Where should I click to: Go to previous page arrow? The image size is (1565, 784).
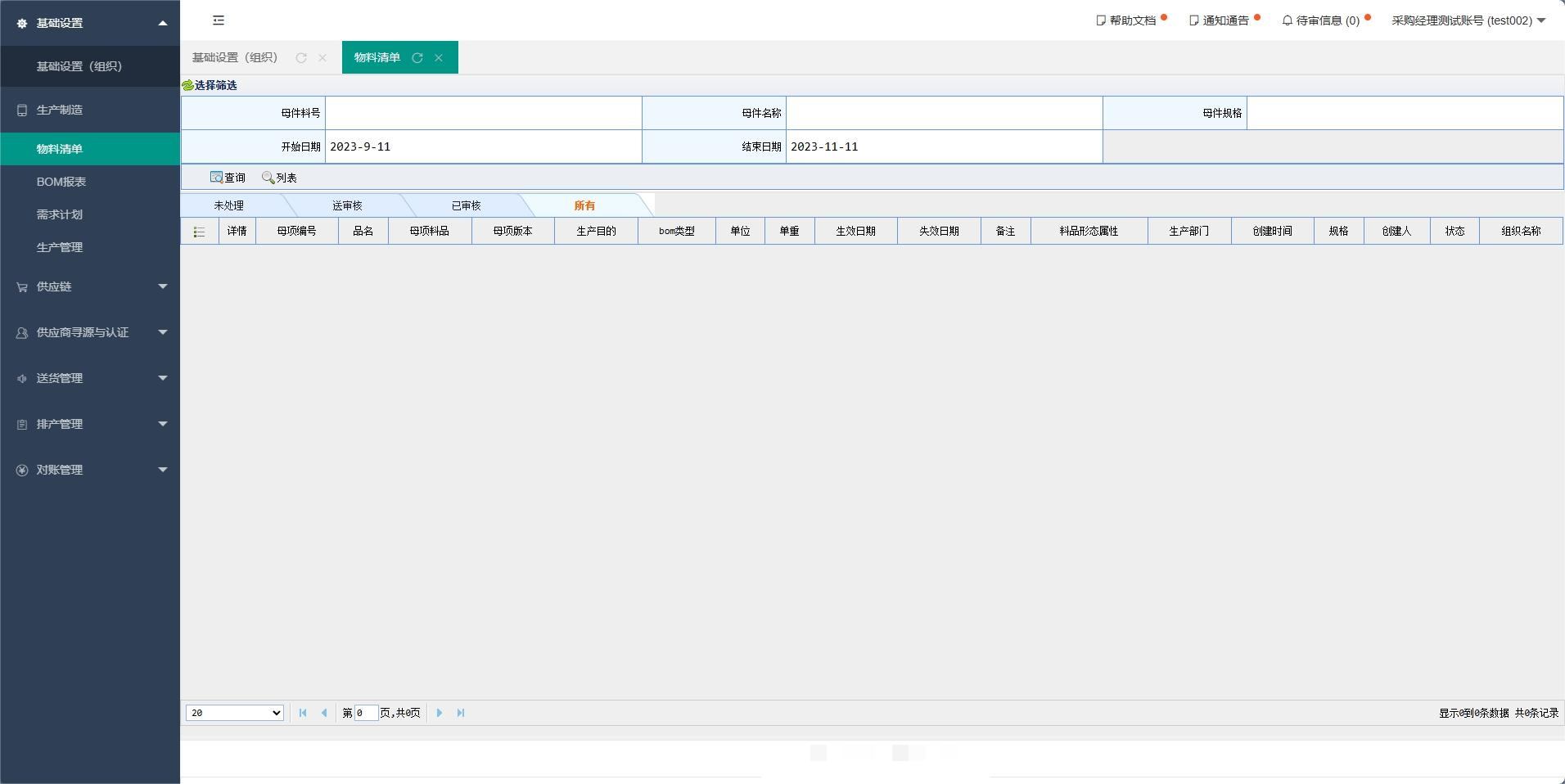pos(324,713)
